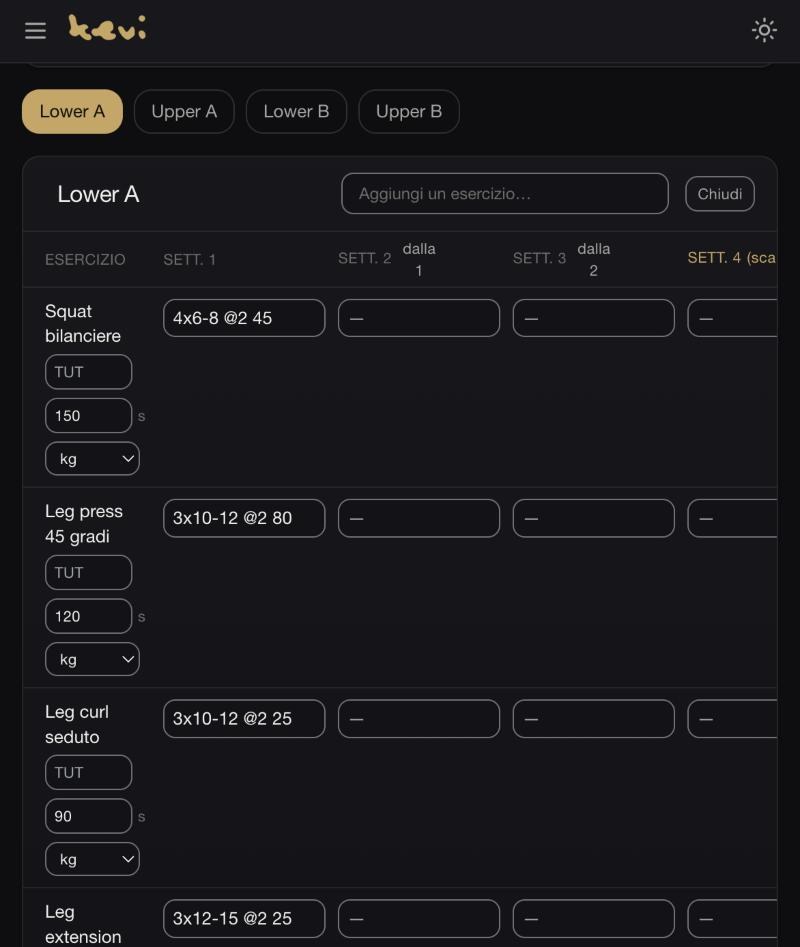Click Squat bilanciere Sett. 3 cell
The width and height of the screenshot is (800, 947).
pos(594,318)
